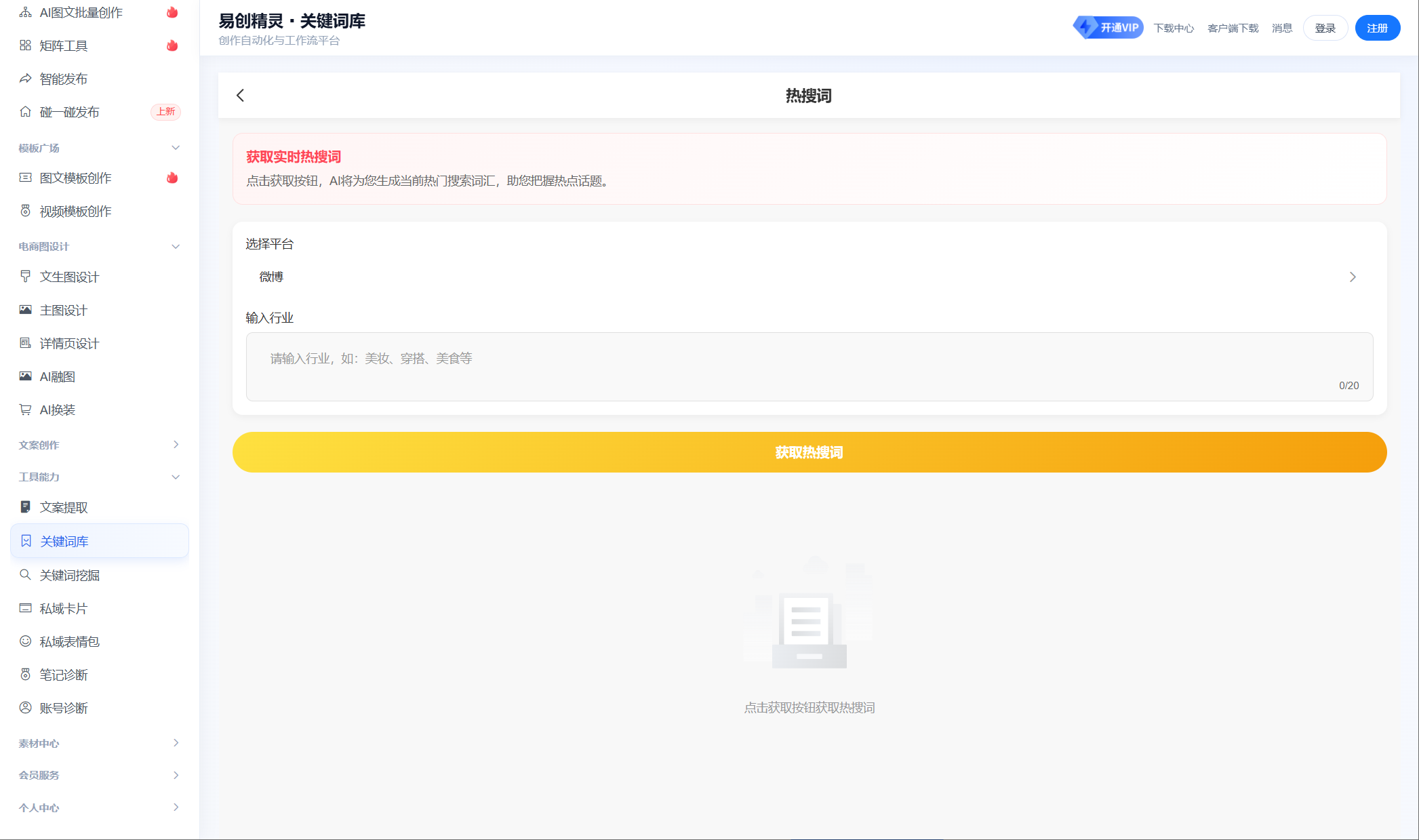Expand the 会员服务 section
This screenshot has width=1419, height=840.
(176, 775)
